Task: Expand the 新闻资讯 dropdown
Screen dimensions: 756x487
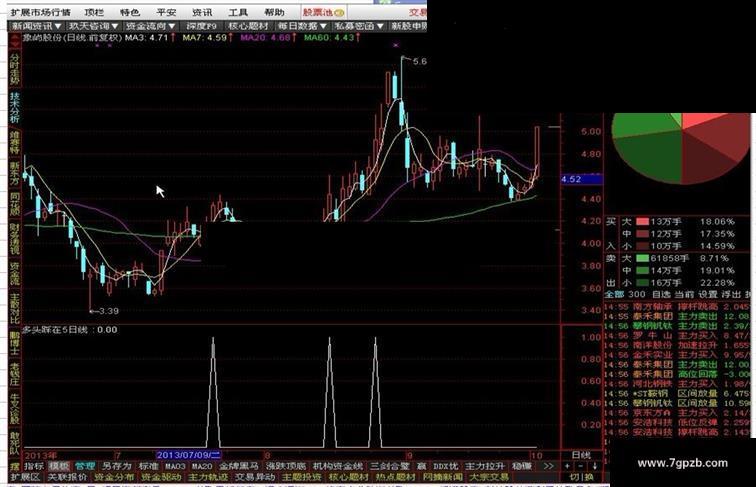Action: click(x=37, y=26)
